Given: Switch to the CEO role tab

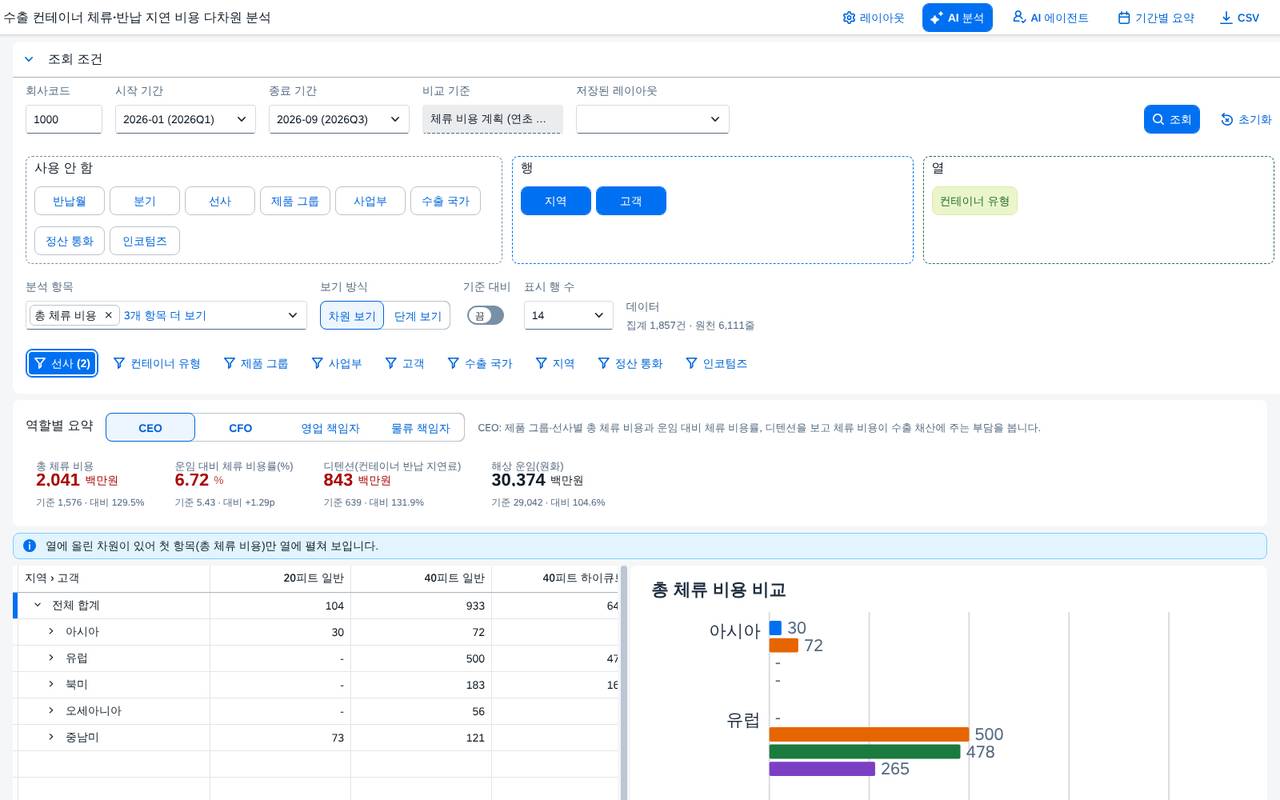Looking at the screenshot, I should pos(150,428).
